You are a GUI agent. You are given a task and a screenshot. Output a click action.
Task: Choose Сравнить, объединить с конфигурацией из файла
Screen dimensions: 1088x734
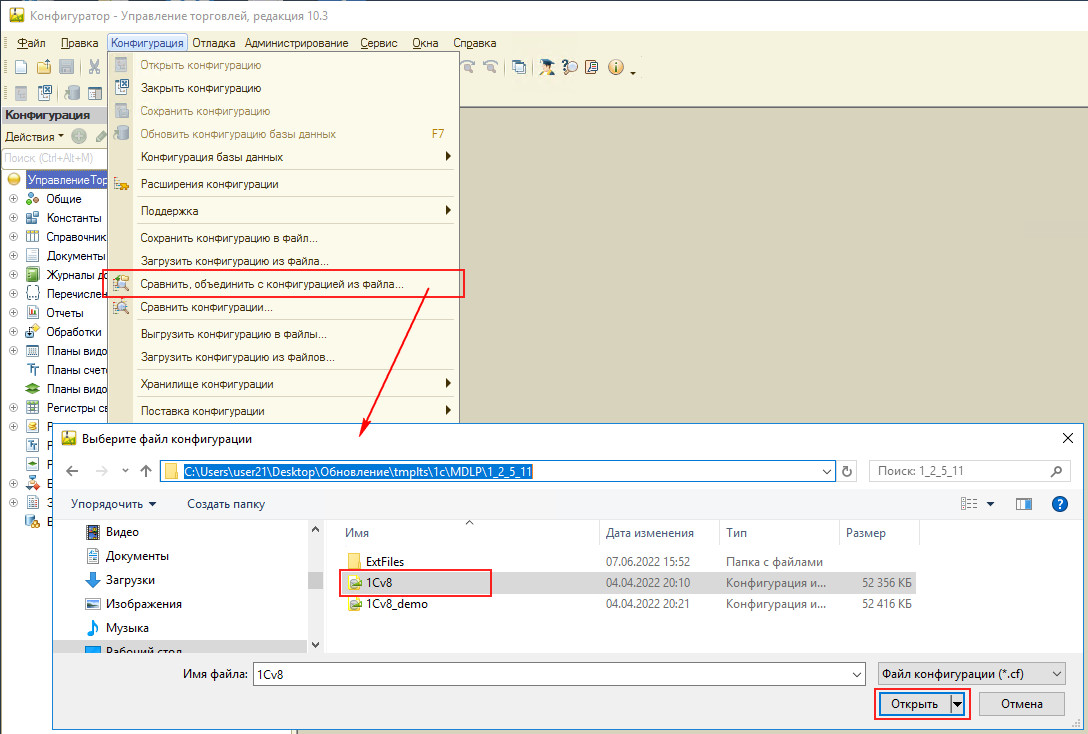pyautogui.click(x=284, y=284)
